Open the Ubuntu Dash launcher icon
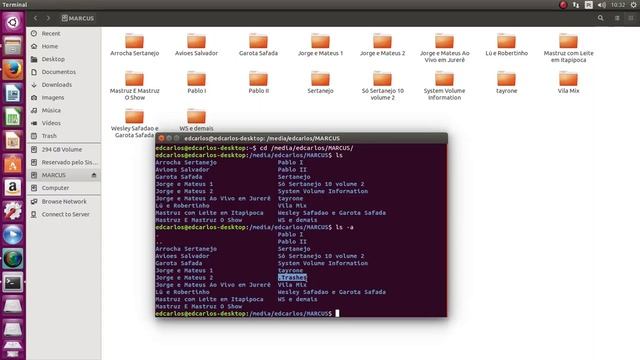The height and width of the screenshot is (360, 640). coord(13,22)
